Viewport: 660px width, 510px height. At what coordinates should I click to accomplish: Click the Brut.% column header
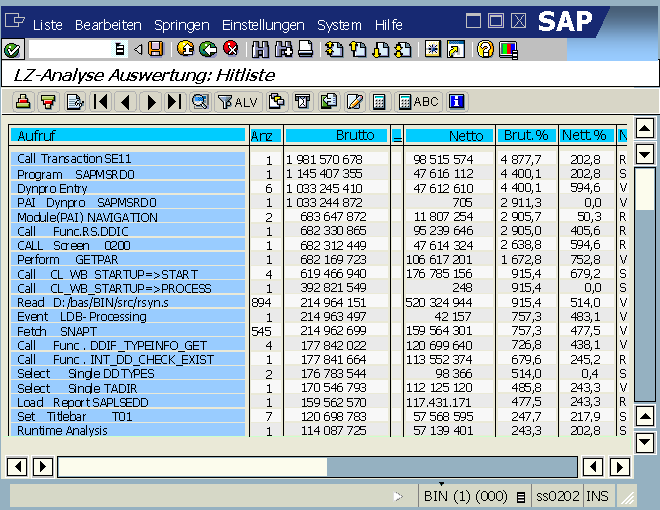pos(527,135)
